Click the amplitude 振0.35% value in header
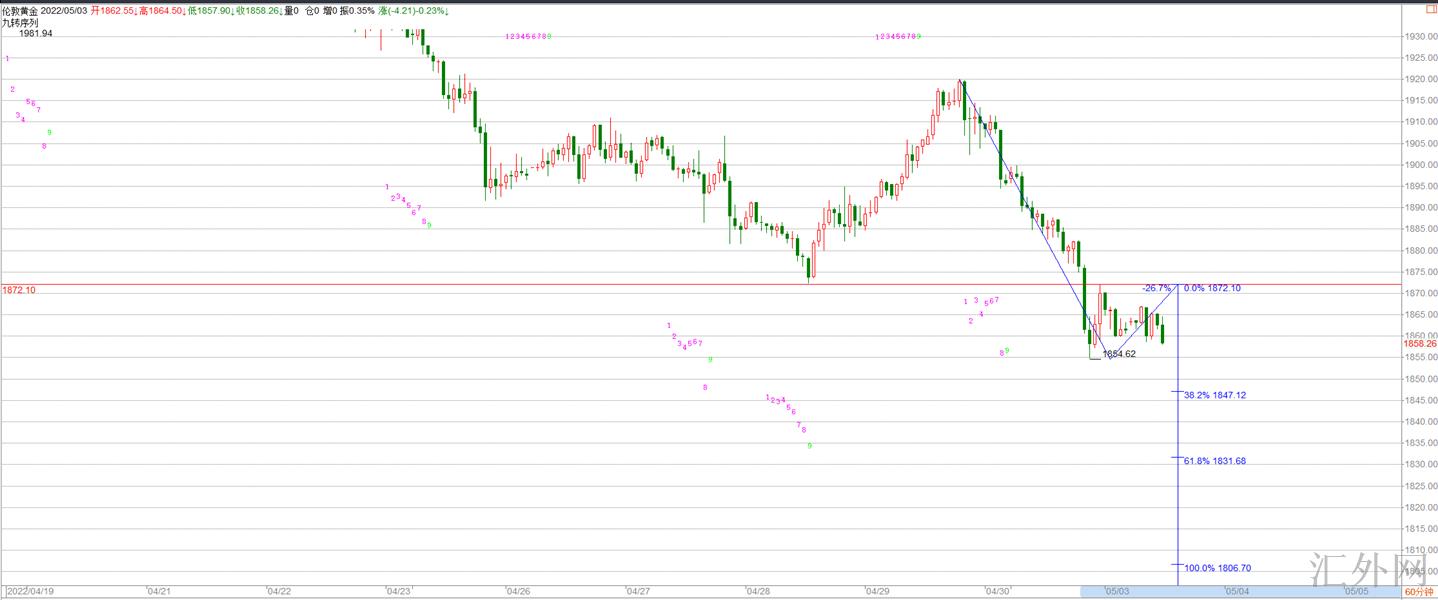Viewport: 1438px width, 600px height. (x=355, y=10)
